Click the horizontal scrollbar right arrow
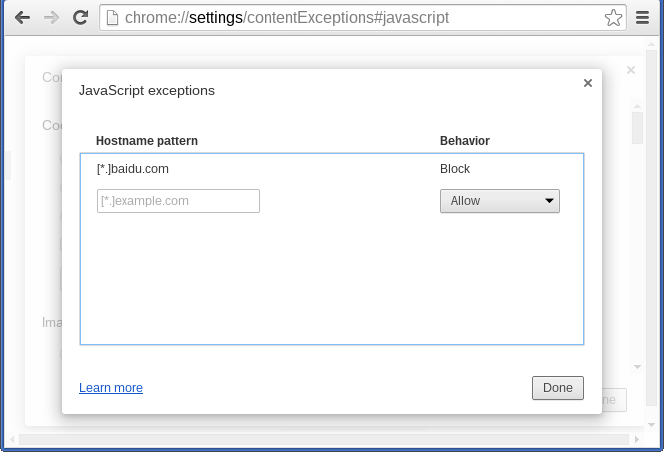Screen dimensions: 664x452 [637, 440]
